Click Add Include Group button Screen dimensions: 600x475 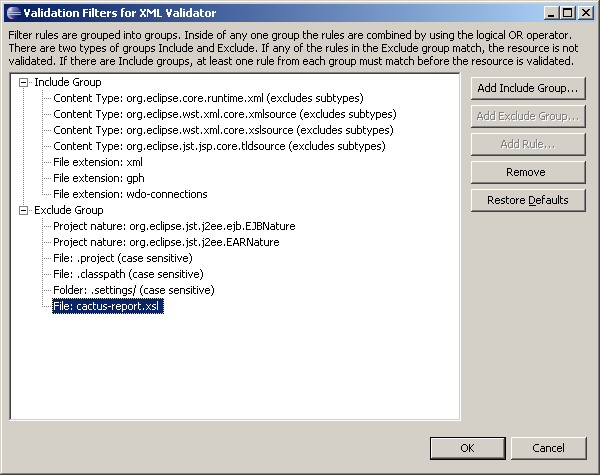(528, 88)
